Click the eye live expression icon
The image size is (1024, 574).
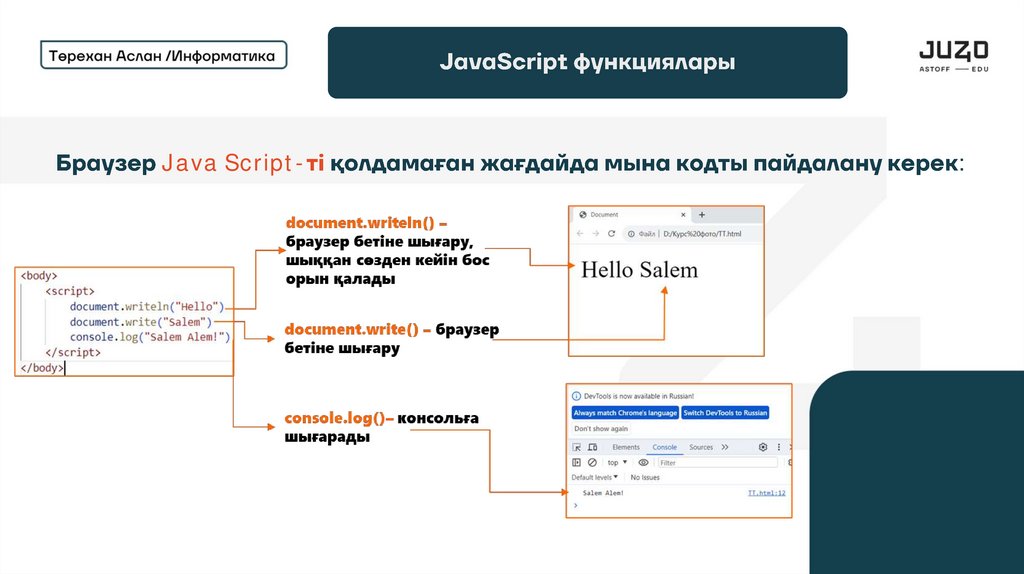[643, 462]
